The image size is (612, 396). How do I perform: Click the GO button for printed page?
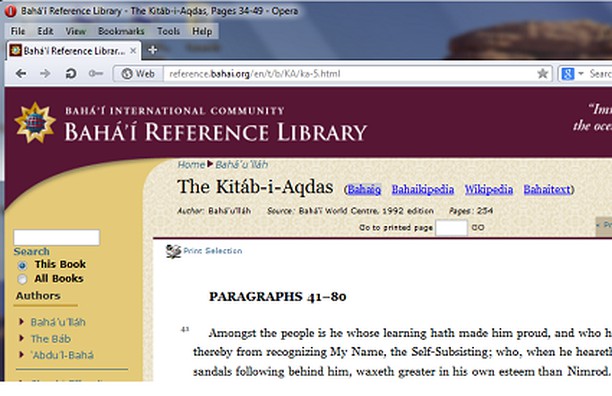point(478,227)
